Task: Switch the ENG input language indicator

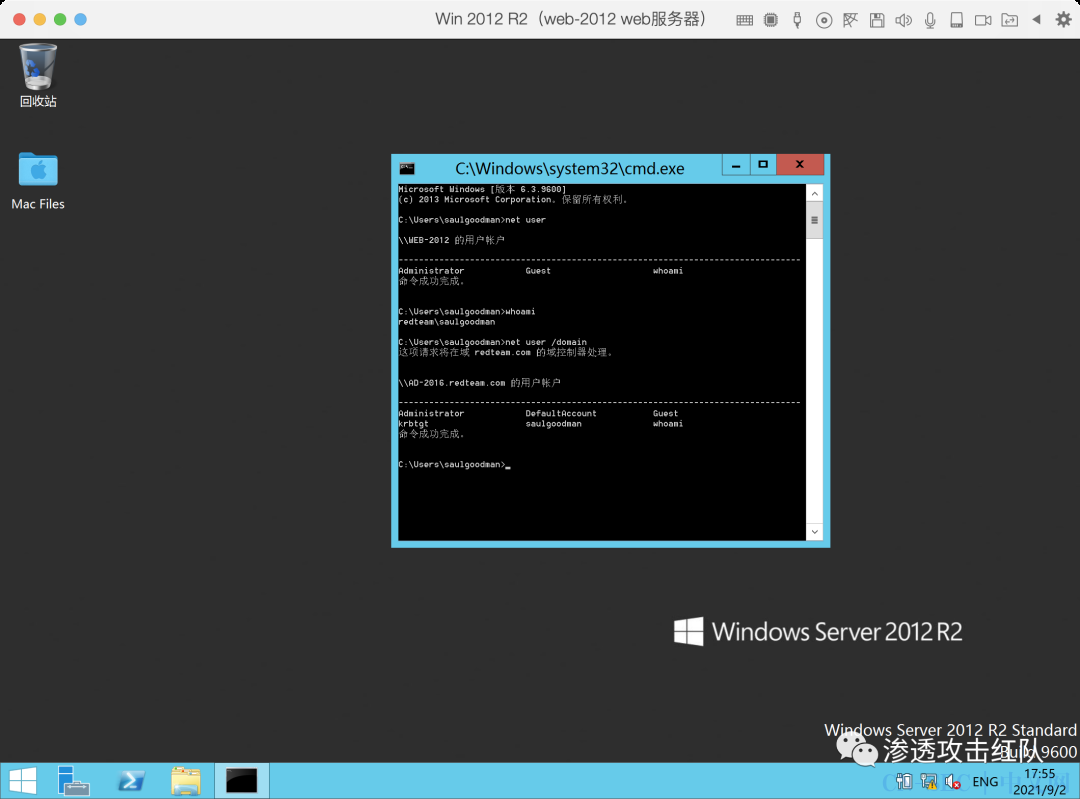Action: pos(985,782)
